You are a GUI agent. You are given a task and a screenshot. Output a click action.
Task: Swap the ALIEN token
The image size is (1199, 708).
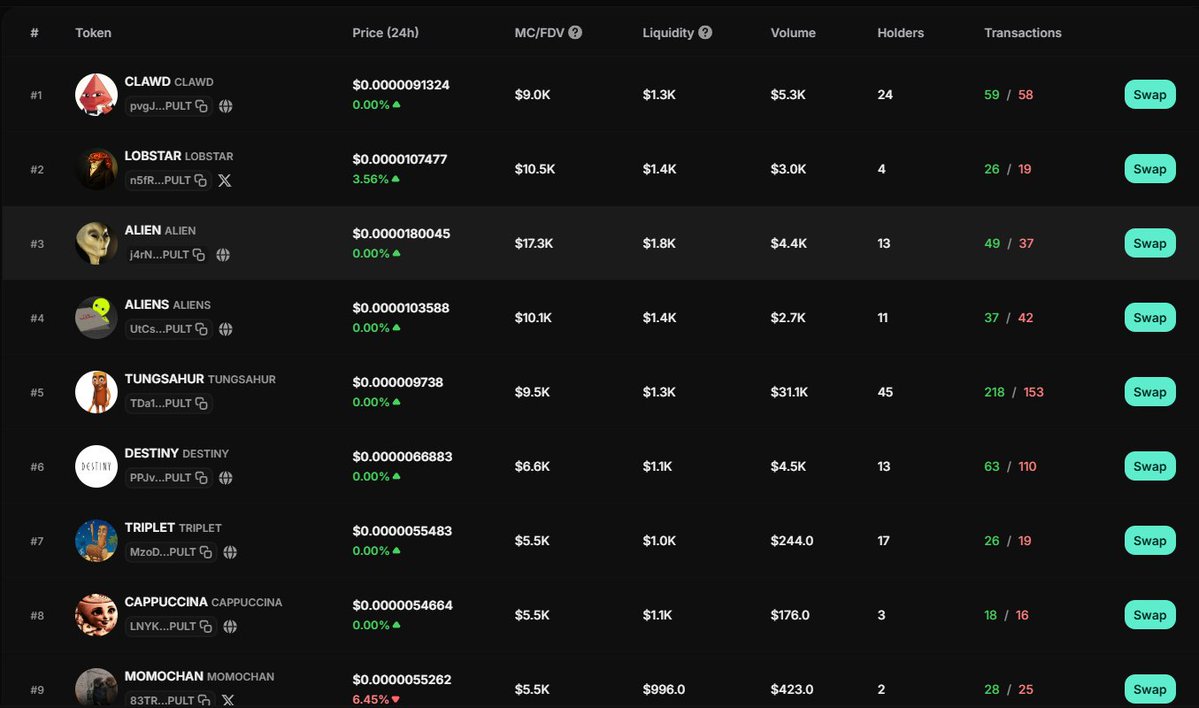pos(1149,243)
